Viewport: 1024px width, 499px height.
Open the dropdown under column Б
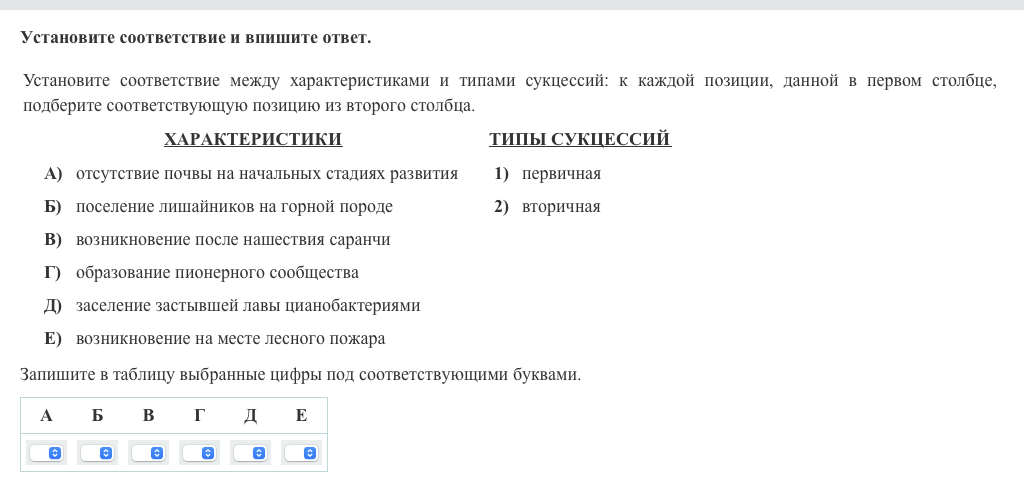(98, 453)
